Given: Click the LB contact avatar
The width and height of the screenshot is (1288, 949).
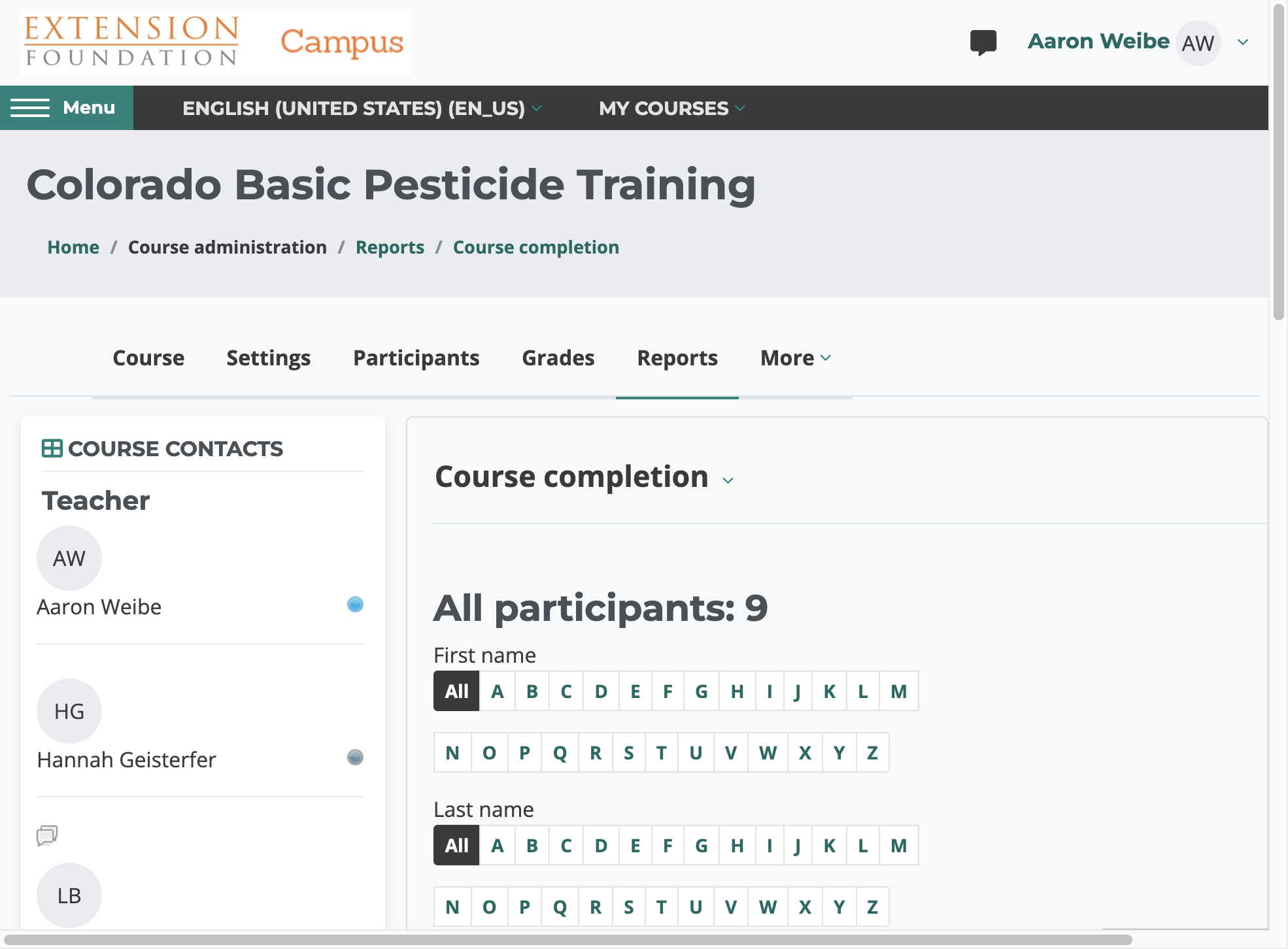Looking at the screenshot, I should pyautogui.click(x=69, y=895).
